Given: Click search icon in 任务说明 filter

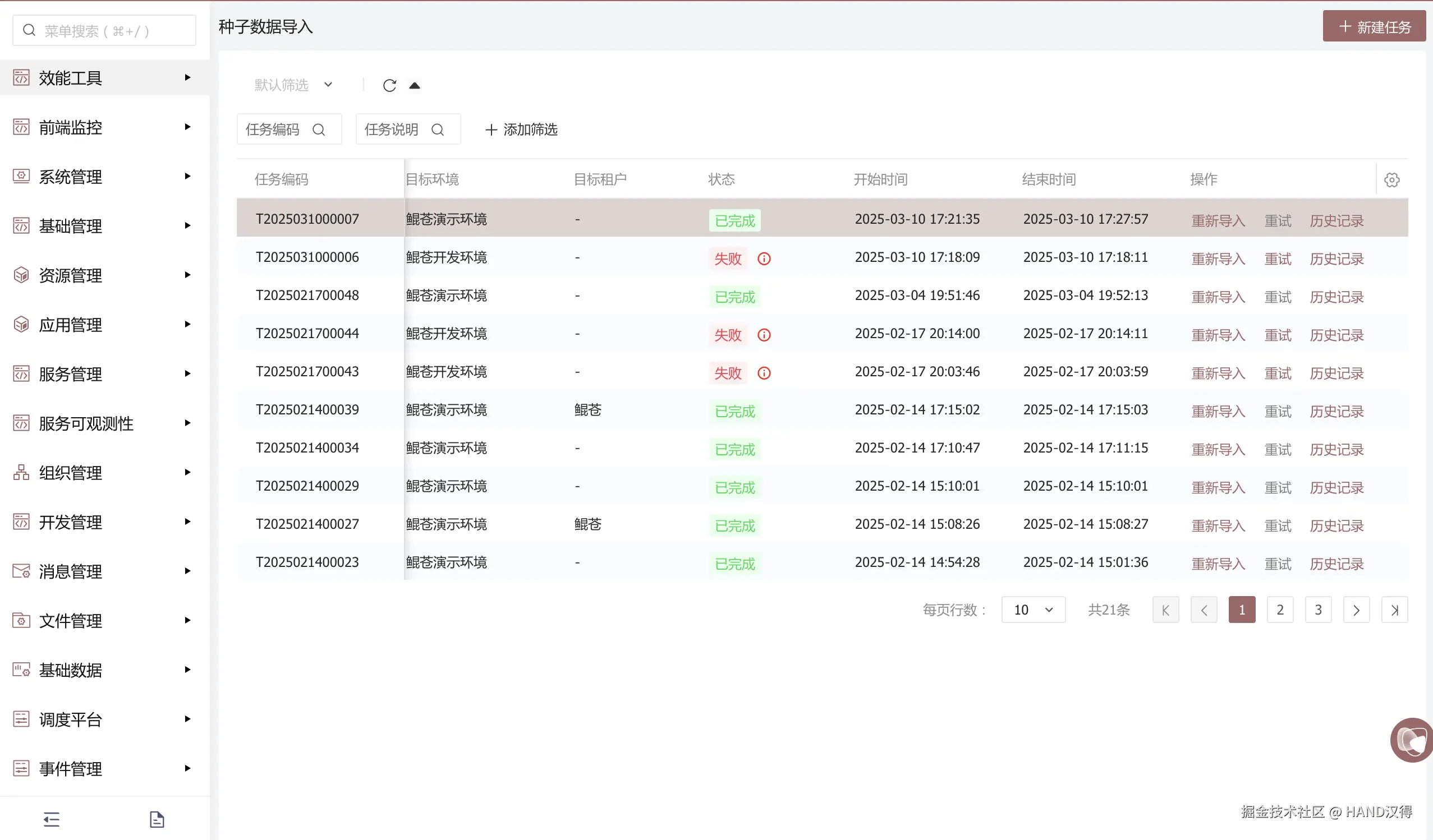Looking at the screenshot, I should coord(437,130).
